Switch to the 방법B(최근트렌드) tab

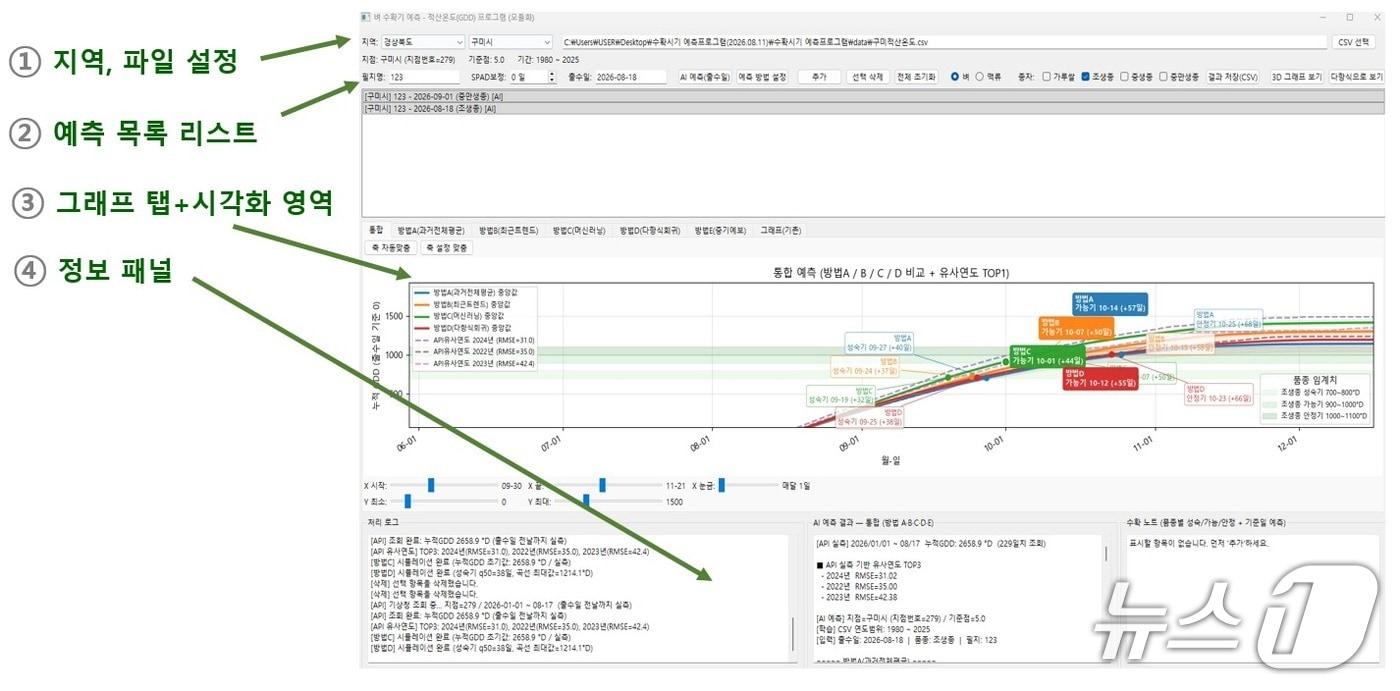[509, 230]
